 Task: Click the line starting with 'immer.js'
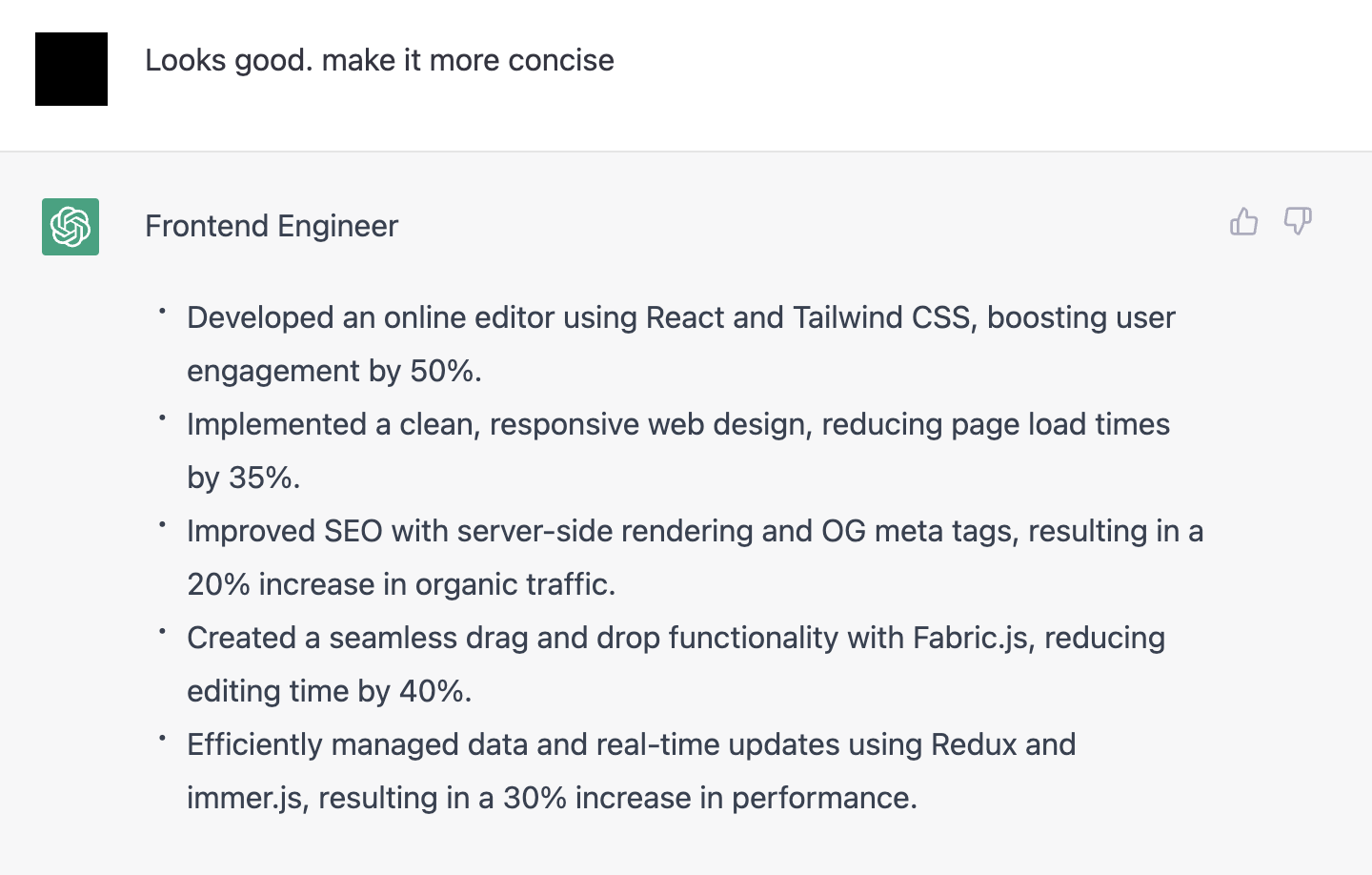pos(553,798)
